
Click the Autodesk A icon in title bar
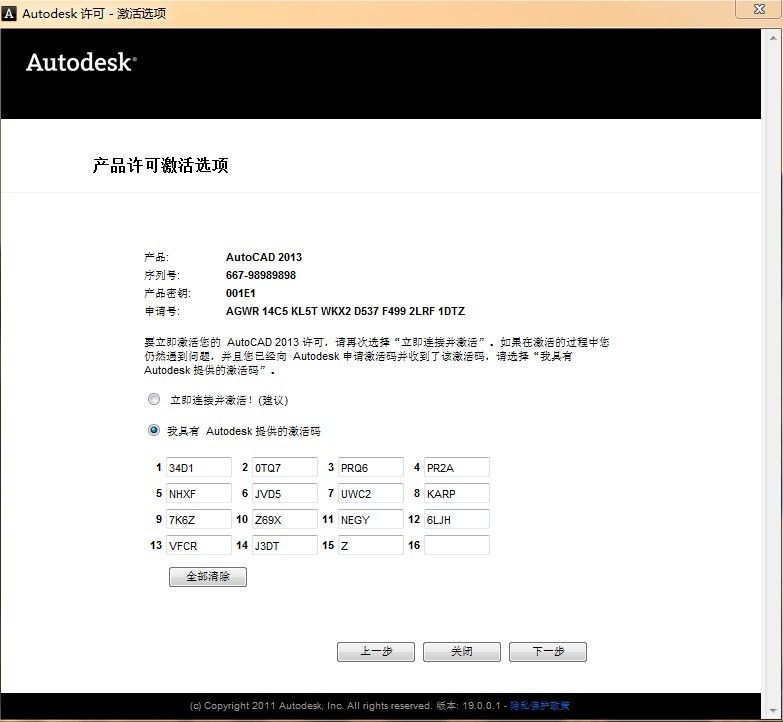[x=8, y=13]
